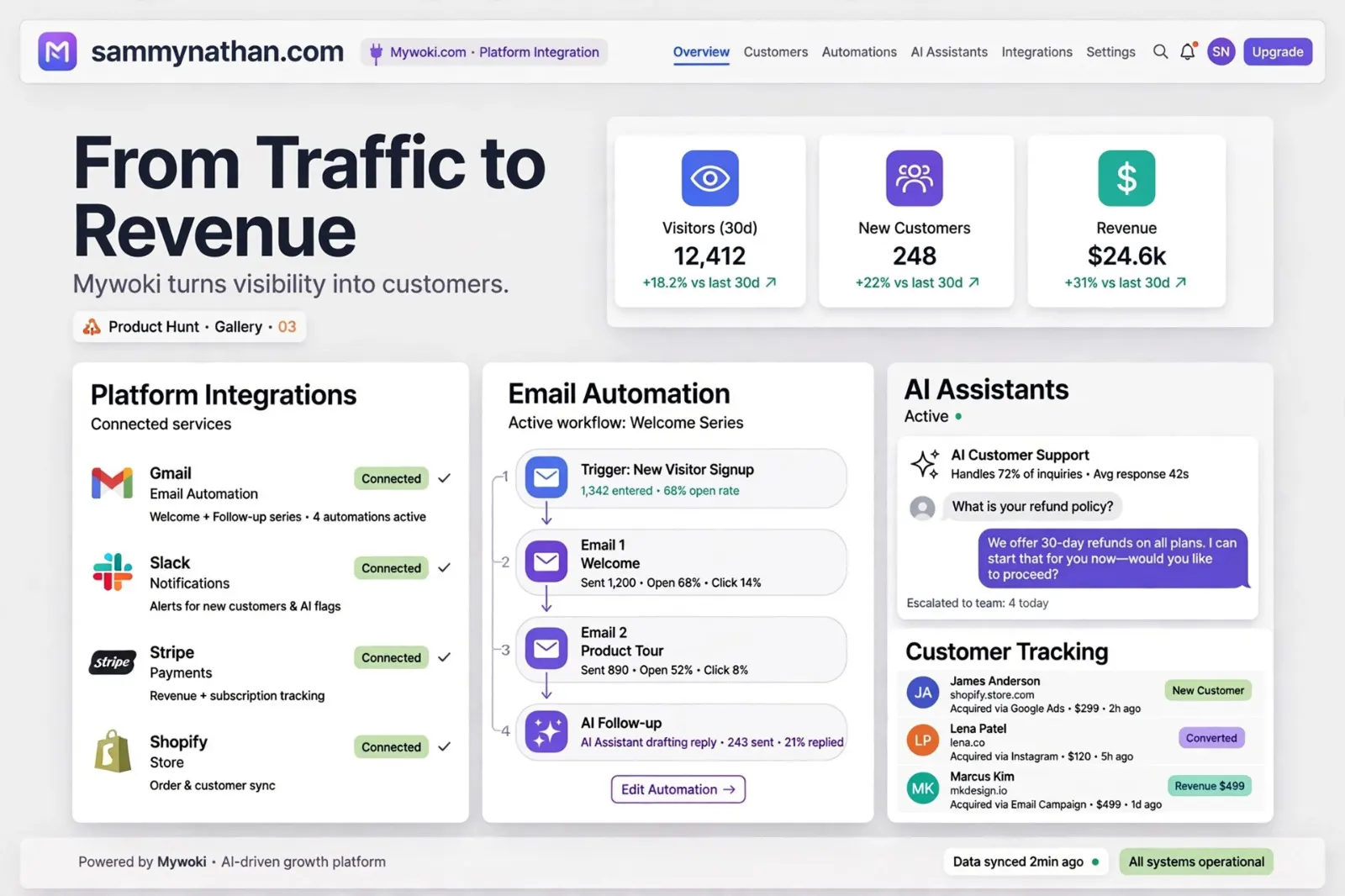Viewport: 1345px width, 896px height.
Task: Click the 12,412 visitors value
Action: [709, 256]
